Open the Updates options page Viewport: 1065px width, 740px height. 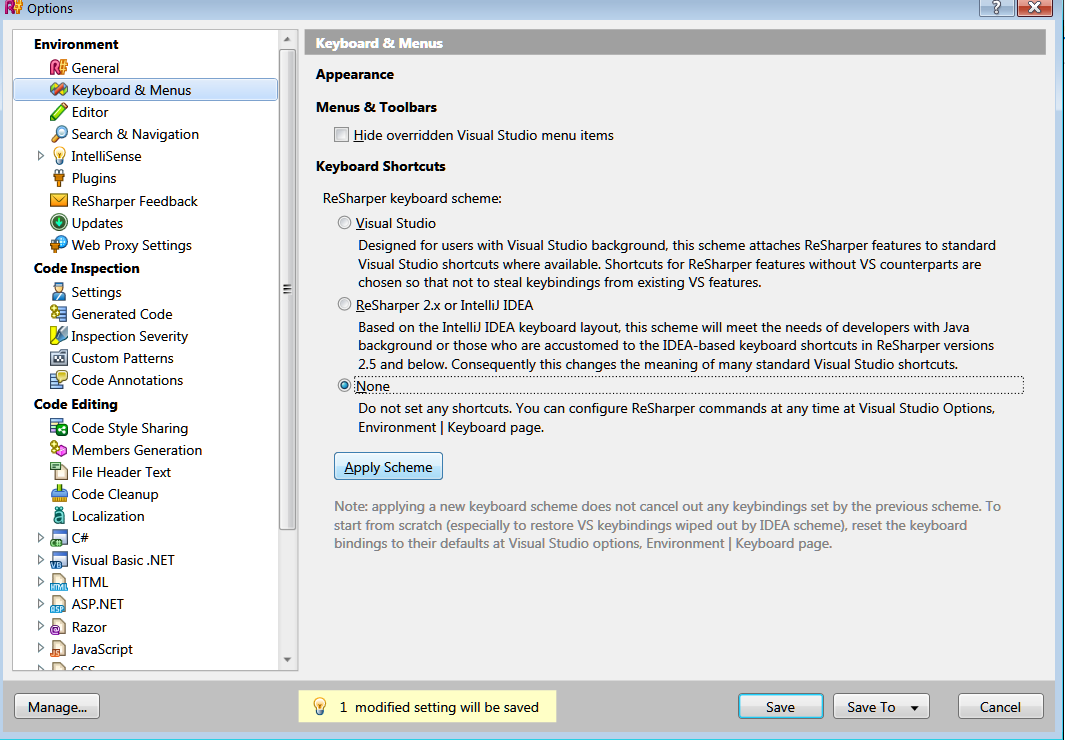[97, 223]
